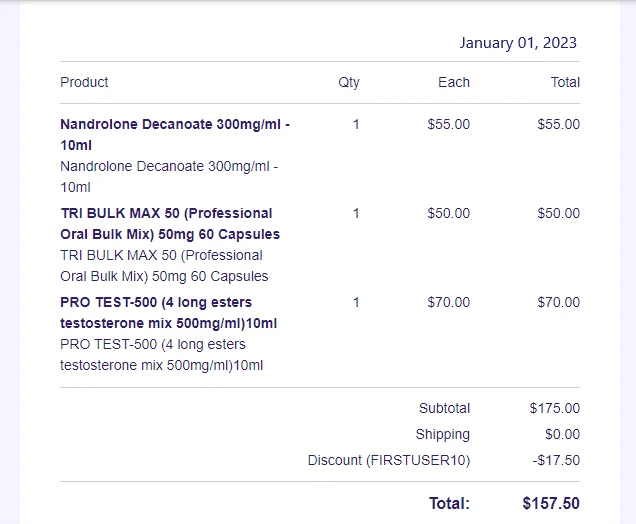
Task: Click the TRI BULK MAX 50 non-bold description
Action: point(164,266)
